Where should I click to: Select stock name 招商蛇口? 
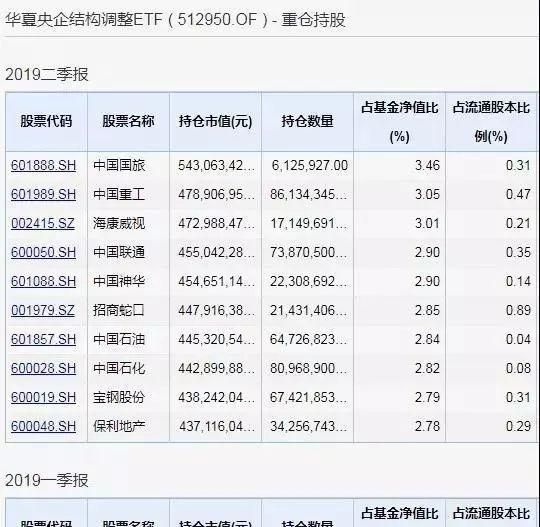click(119, 310)
